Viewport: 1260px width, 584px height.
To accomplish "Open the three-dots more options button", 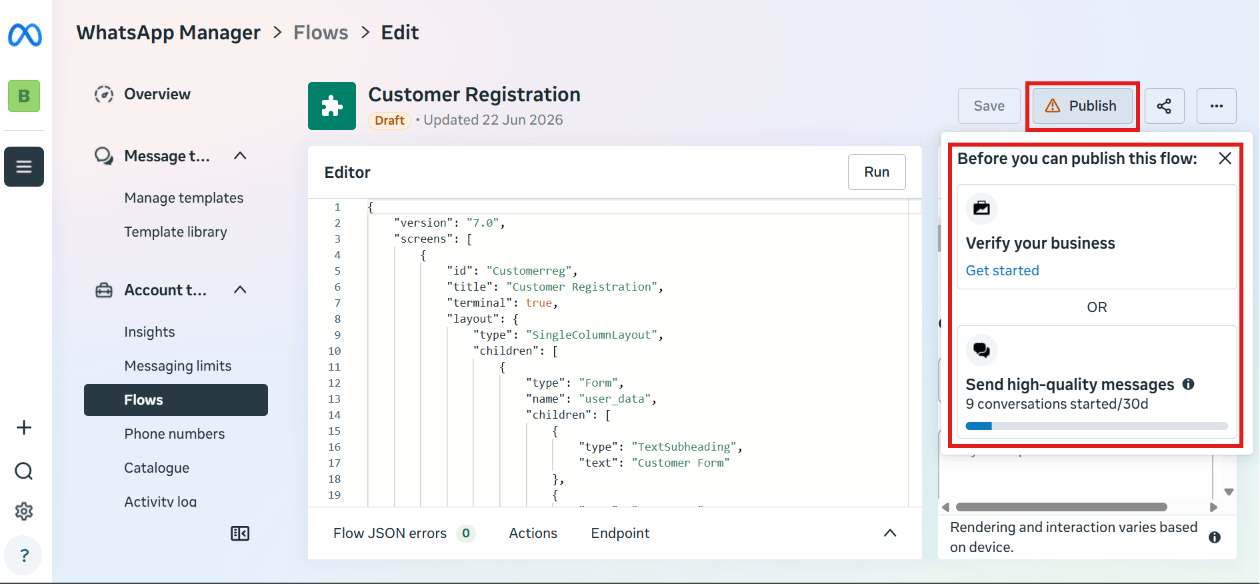I will tap(1216, 106).
